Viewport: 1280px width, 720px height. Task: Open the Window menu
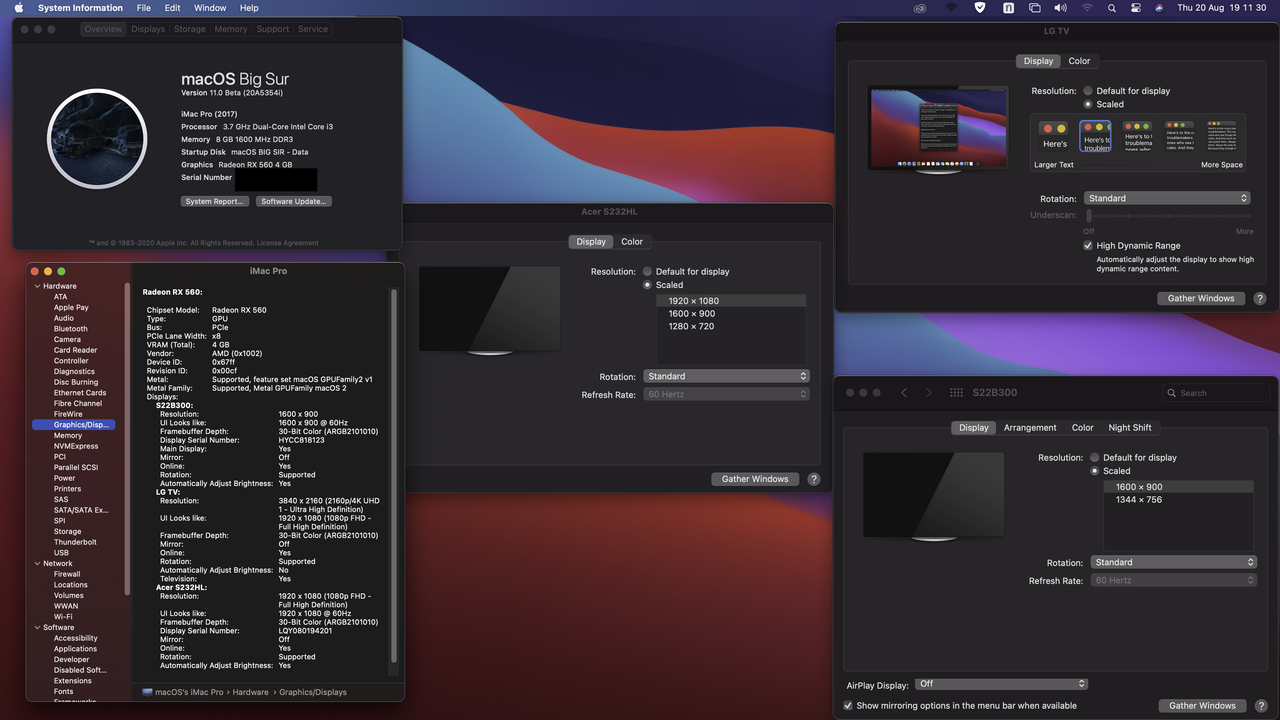click(x=210, y=8)
